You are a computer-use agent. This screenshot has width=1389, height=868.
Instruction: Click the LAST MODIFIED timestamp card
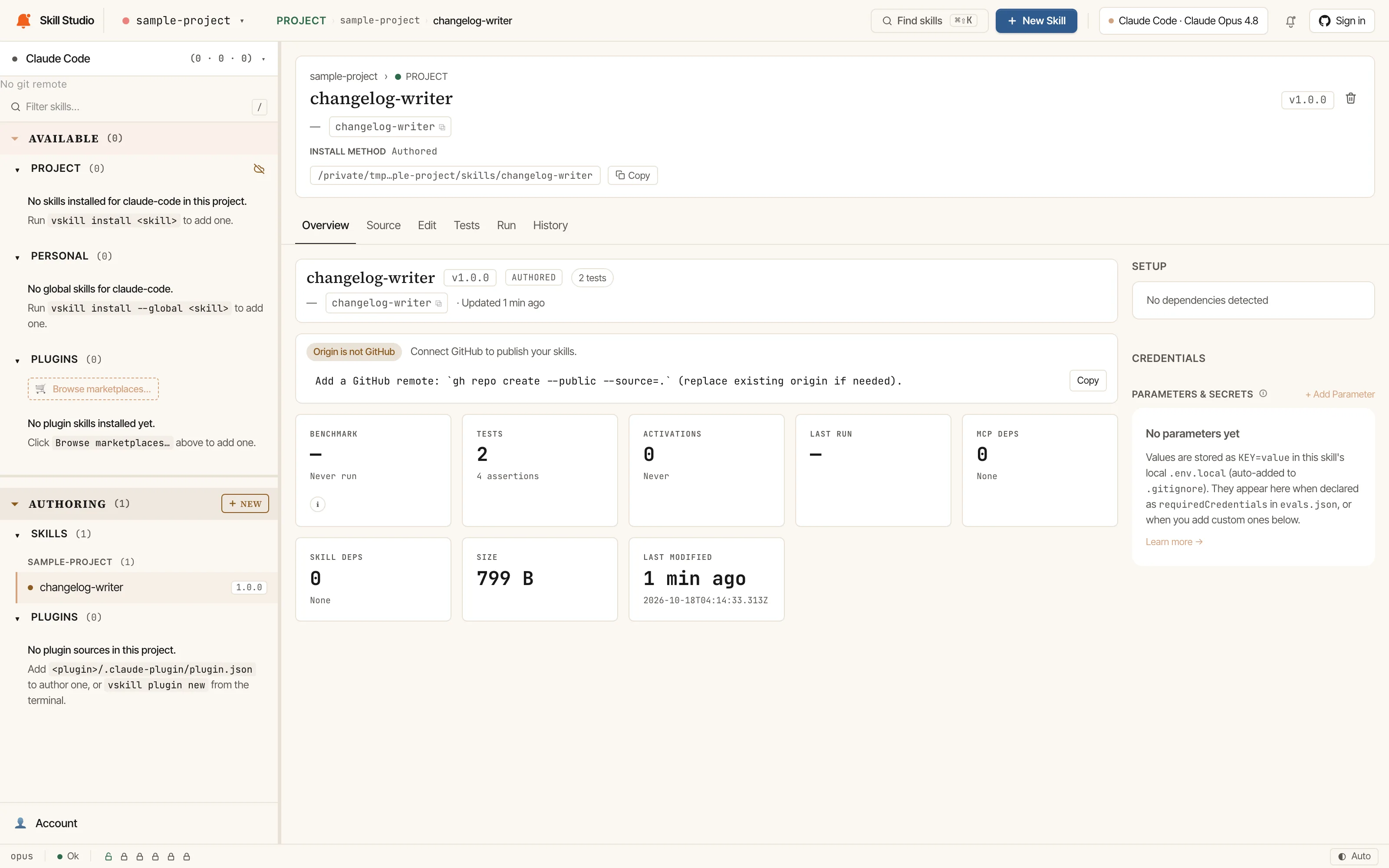706,579
